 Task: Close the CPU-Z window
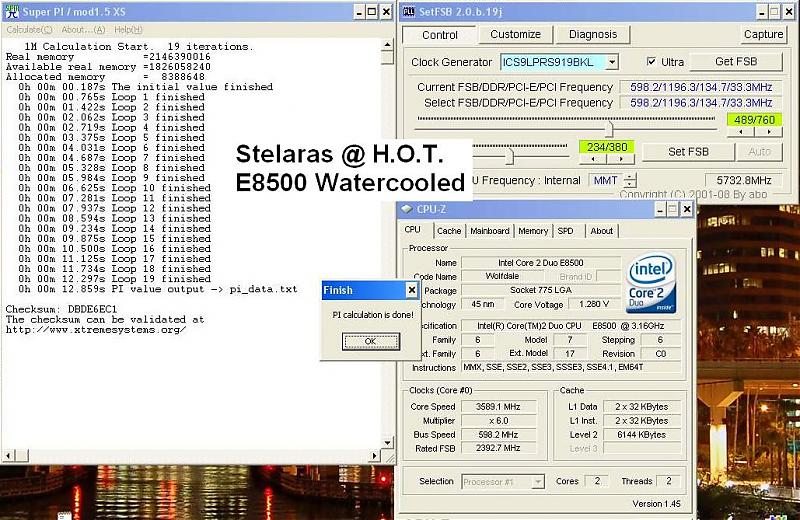pos(687,209)
